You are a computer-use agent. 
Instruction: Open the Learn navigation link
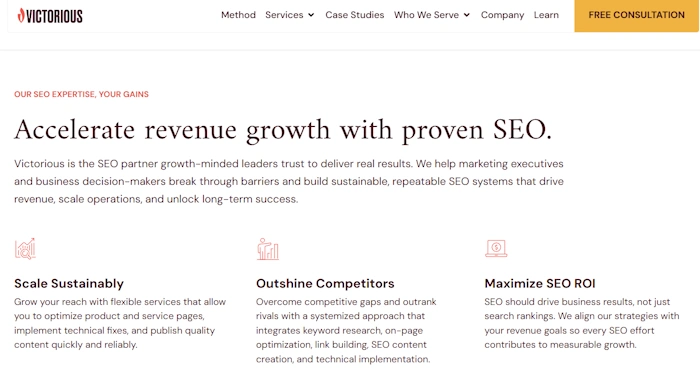tap(546, 15)
